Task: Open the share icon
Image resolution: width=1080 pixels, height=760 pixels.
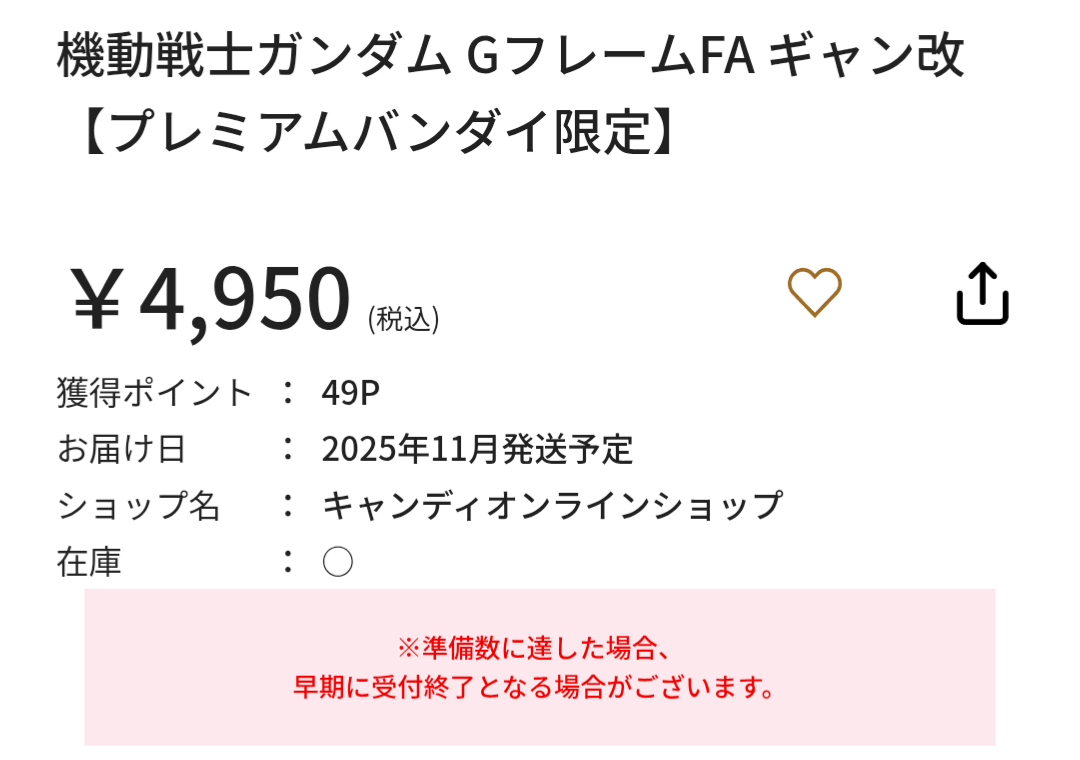Action: point(983,294)
